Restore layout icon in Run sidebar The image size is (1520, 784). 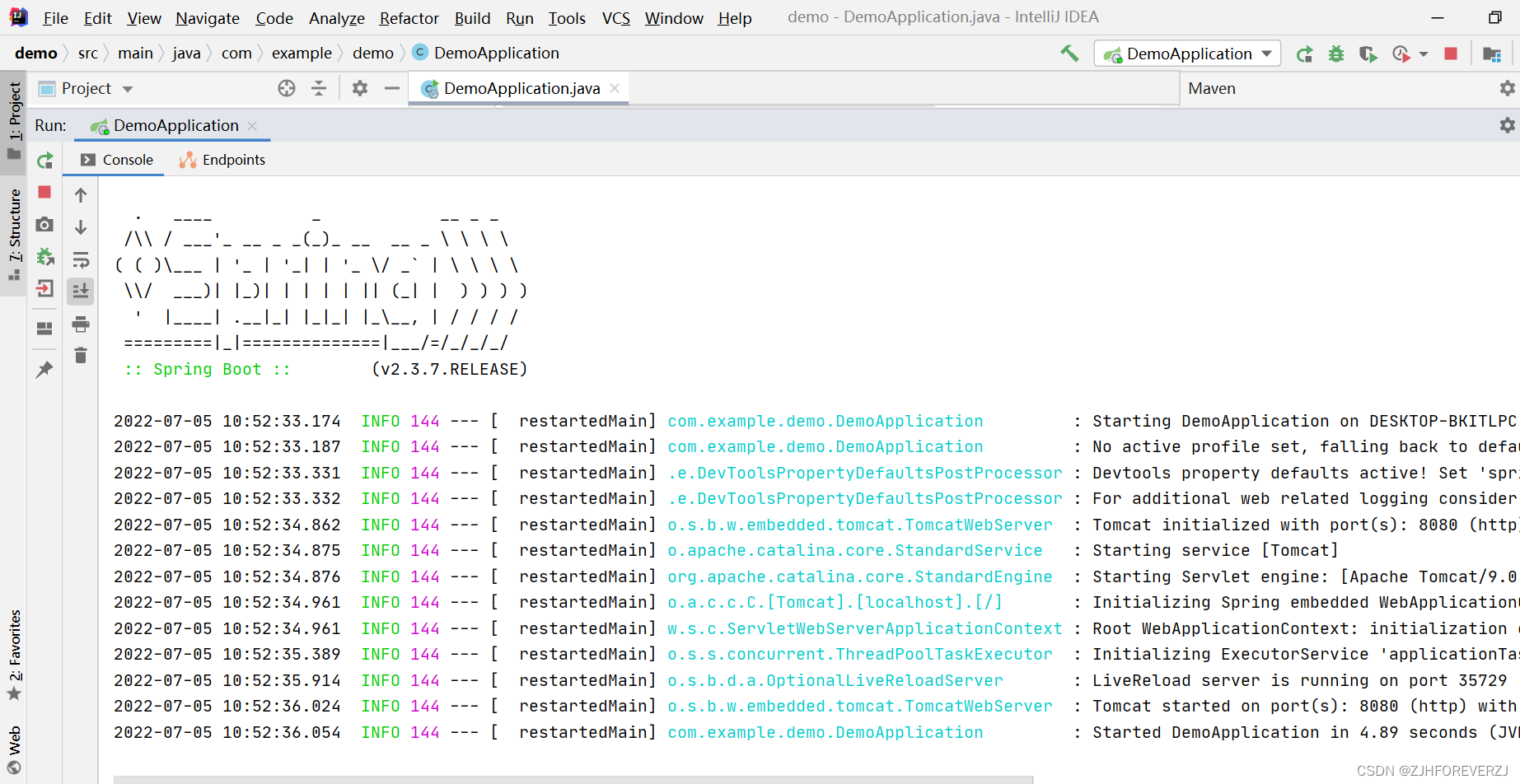point(44,329)
